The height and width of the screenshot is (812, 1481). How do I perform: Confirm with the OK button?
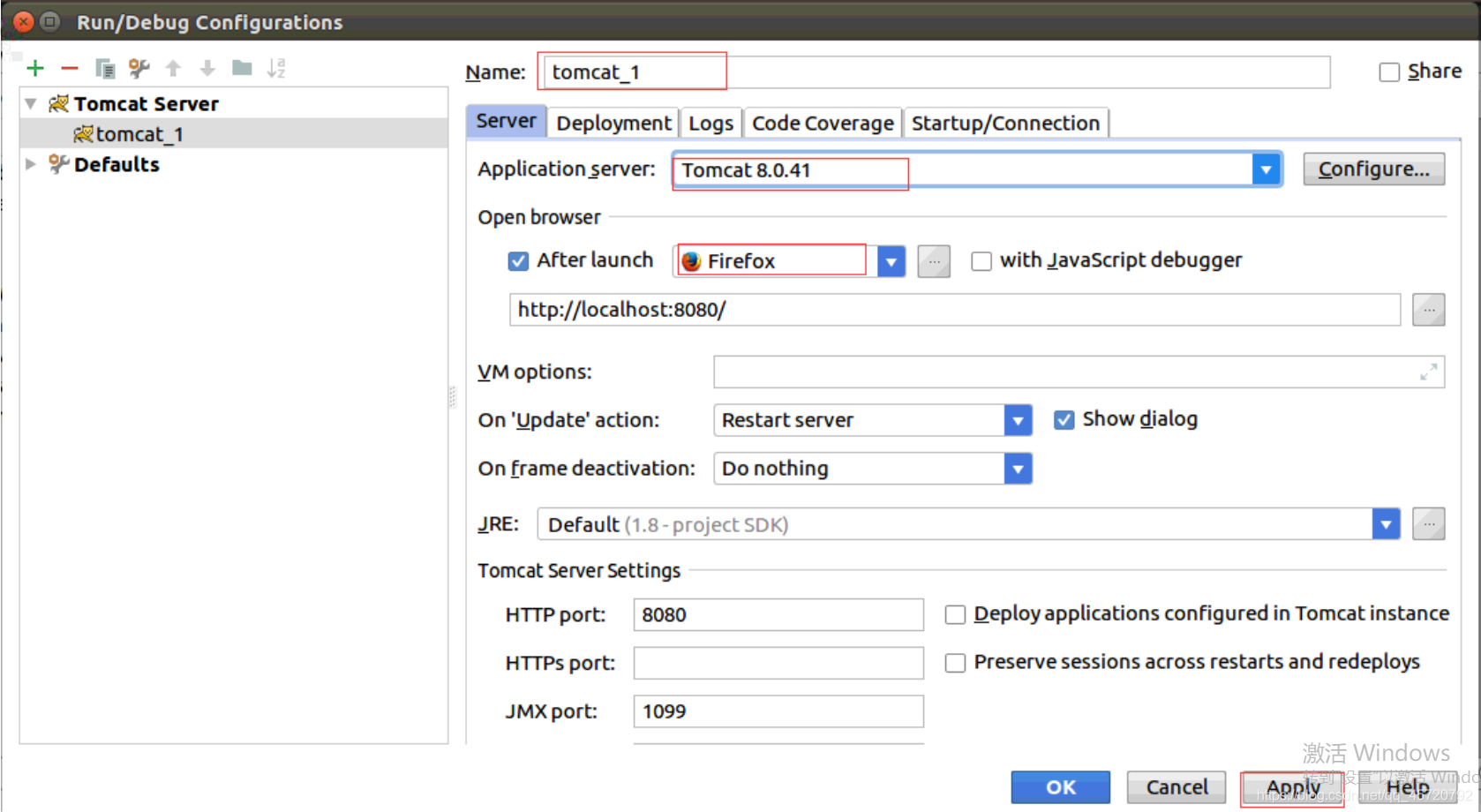click(x=1060, y=787)
